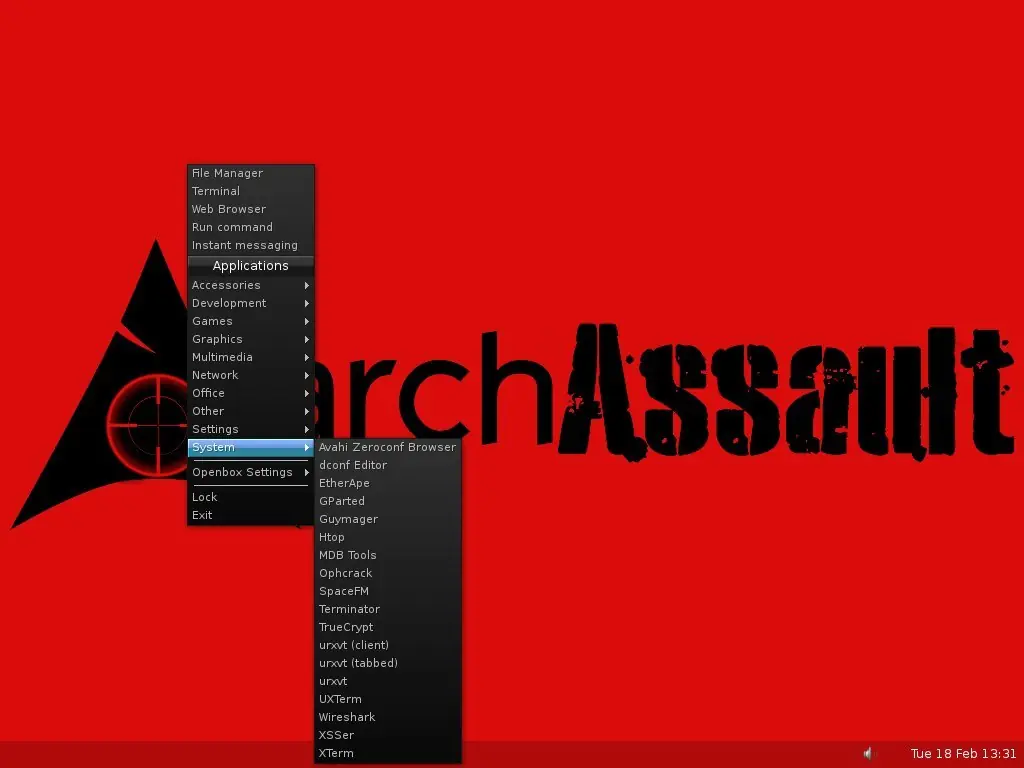Viewport: 1024px width, 768px height.
Task: Expand the Accessories submenu
Action: click(251, 285)
